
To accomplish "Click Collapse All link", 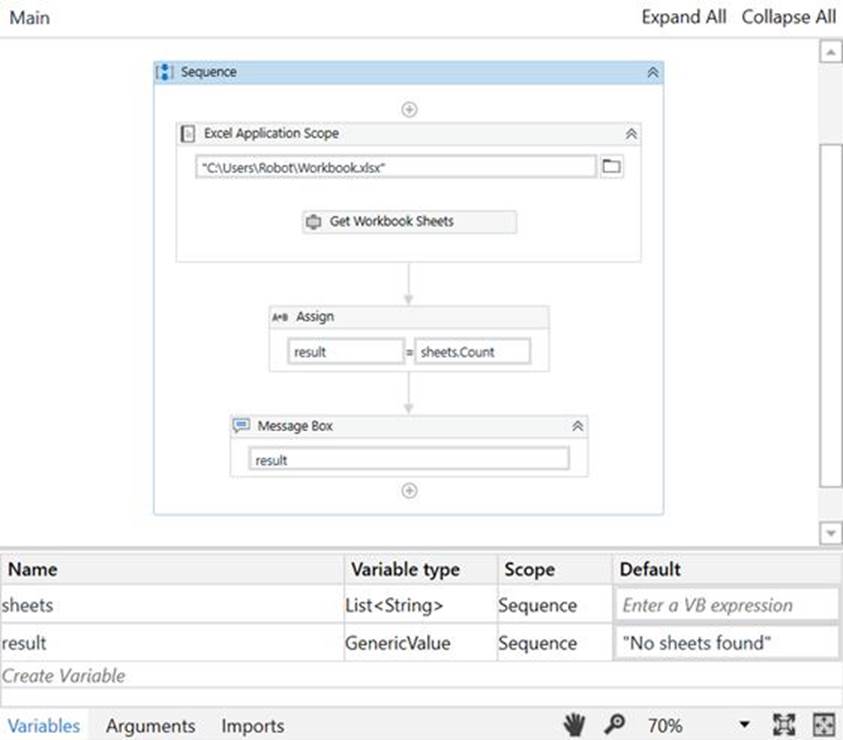I will (788, 17).
